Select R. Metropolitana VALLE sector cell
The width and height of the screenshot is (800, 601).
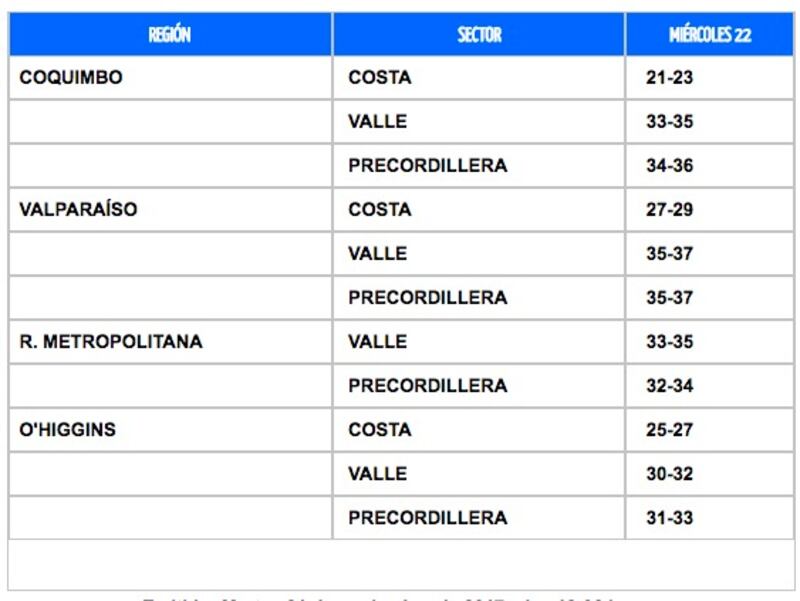point(479,342)
